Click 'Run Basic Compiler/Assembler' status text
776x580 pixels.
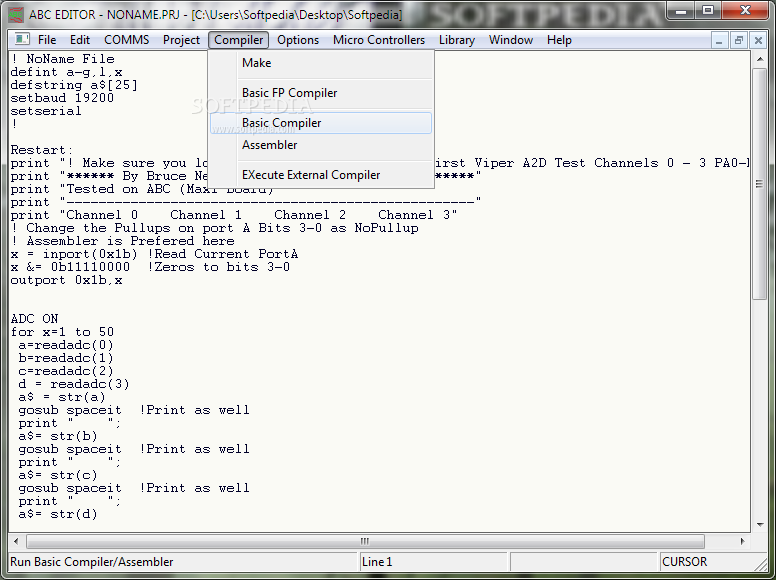point(92,562)
